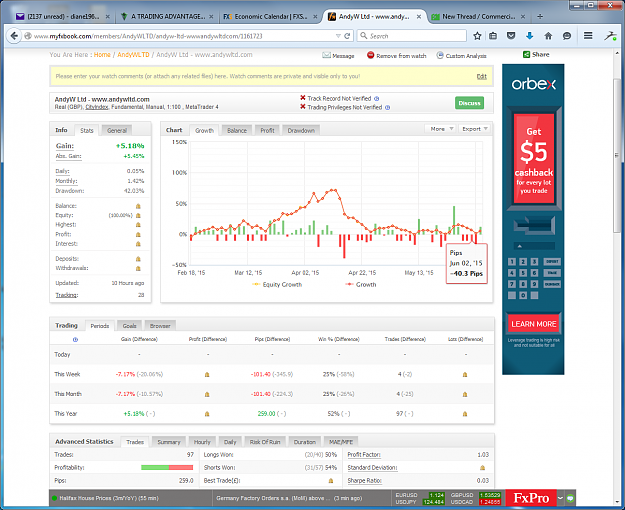The width and height of the screenshot is (625, 510).
Task: Select the Balance chart tab
Action: (237, 130)
